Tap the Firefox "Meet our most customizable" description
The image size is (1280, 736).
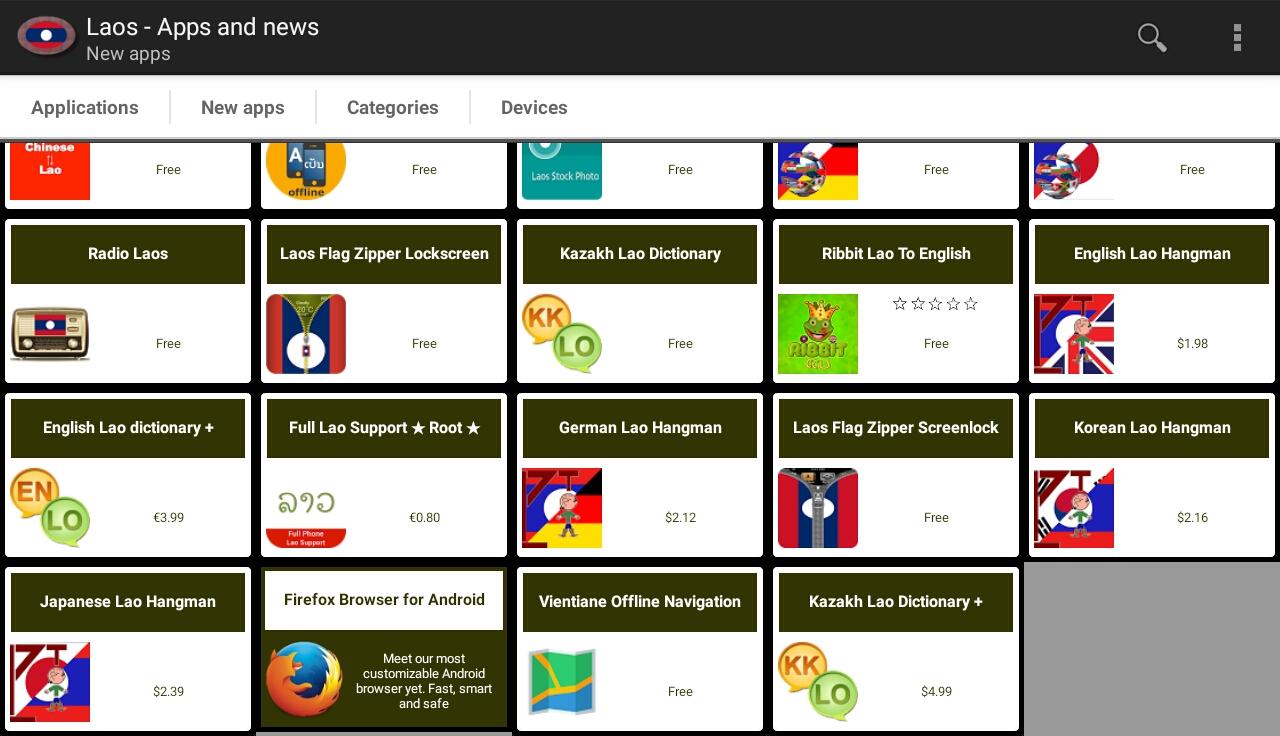coord(424,681)
